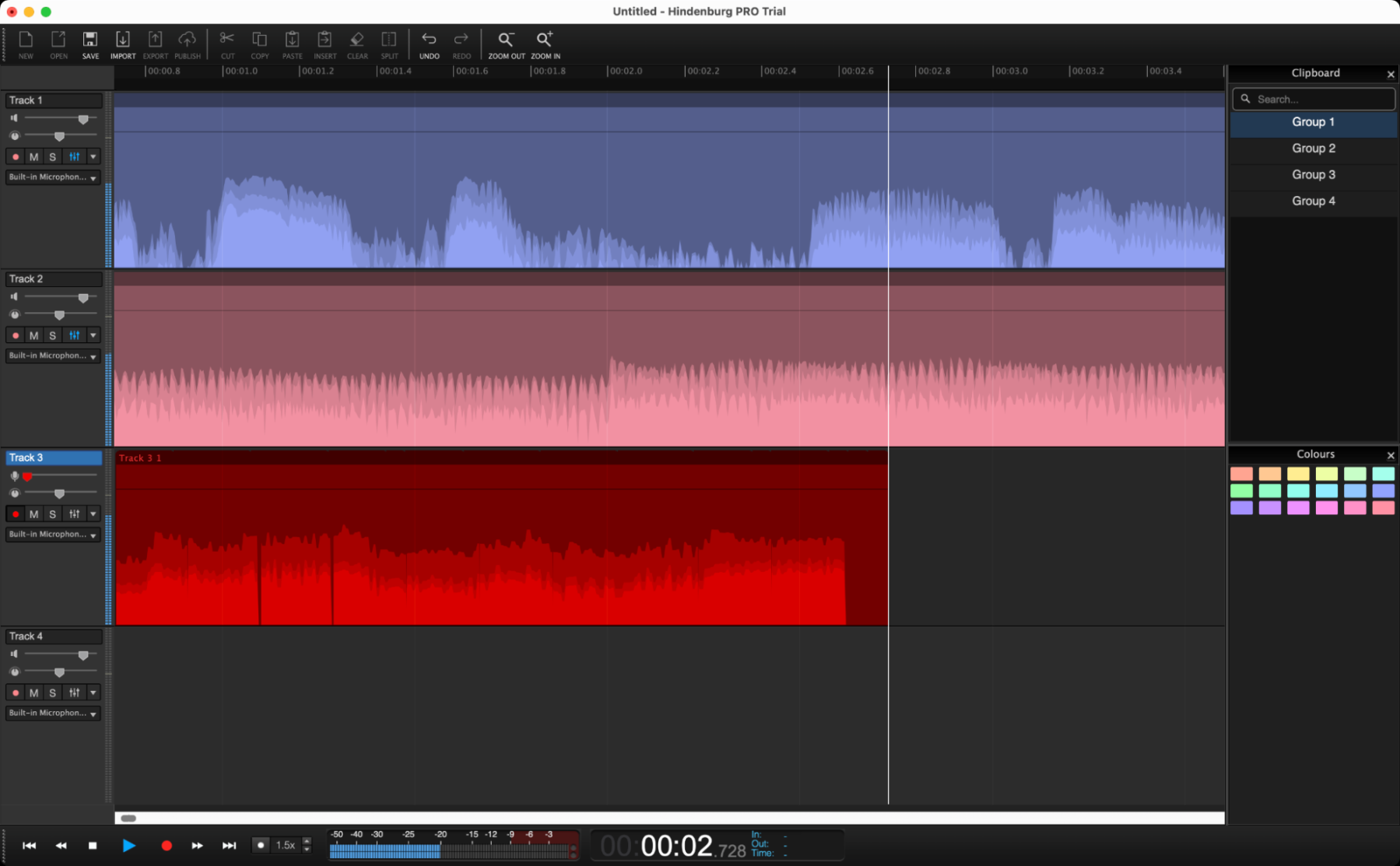Image resolution: width=1400 pixels, height=866 pixels.
Task: Mute Track 2
Action: coord(33,335)
